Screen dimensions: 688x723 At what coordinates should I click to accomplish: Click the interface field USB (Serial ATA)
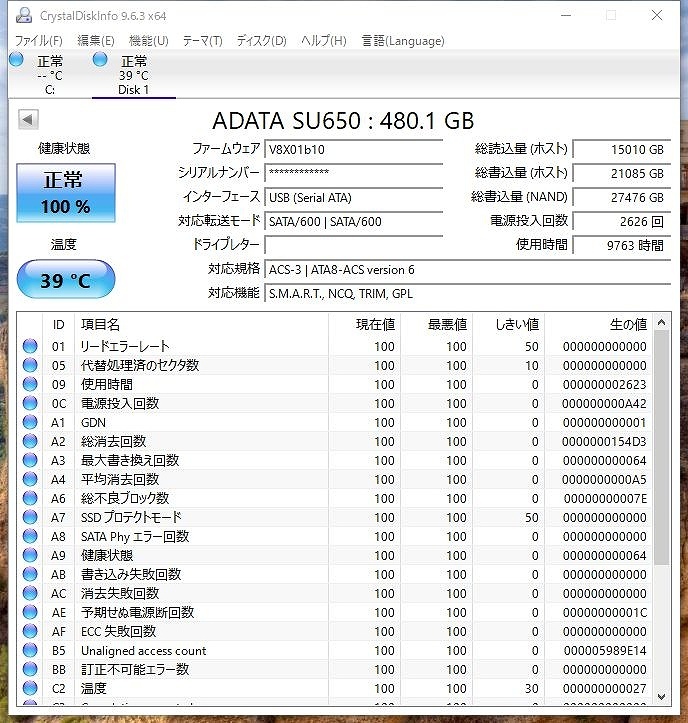click(354, 197)
